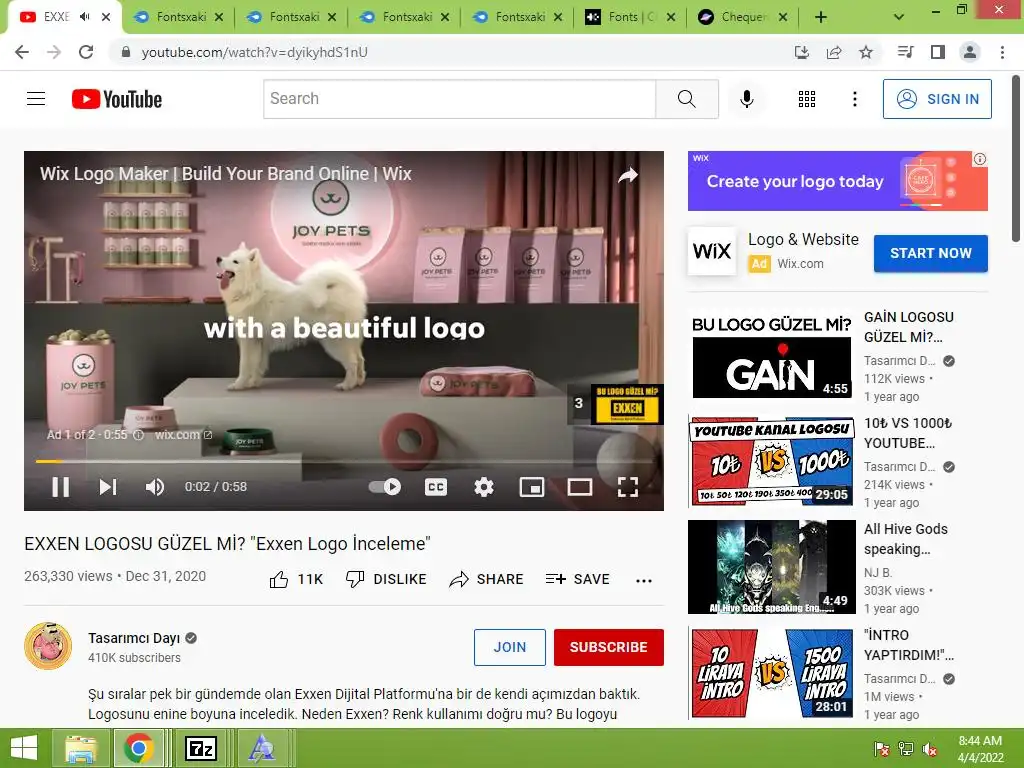Screen dimensions: 1024x768
Task: Open File Explorer from the taskbar
Action: coord(81,748)
